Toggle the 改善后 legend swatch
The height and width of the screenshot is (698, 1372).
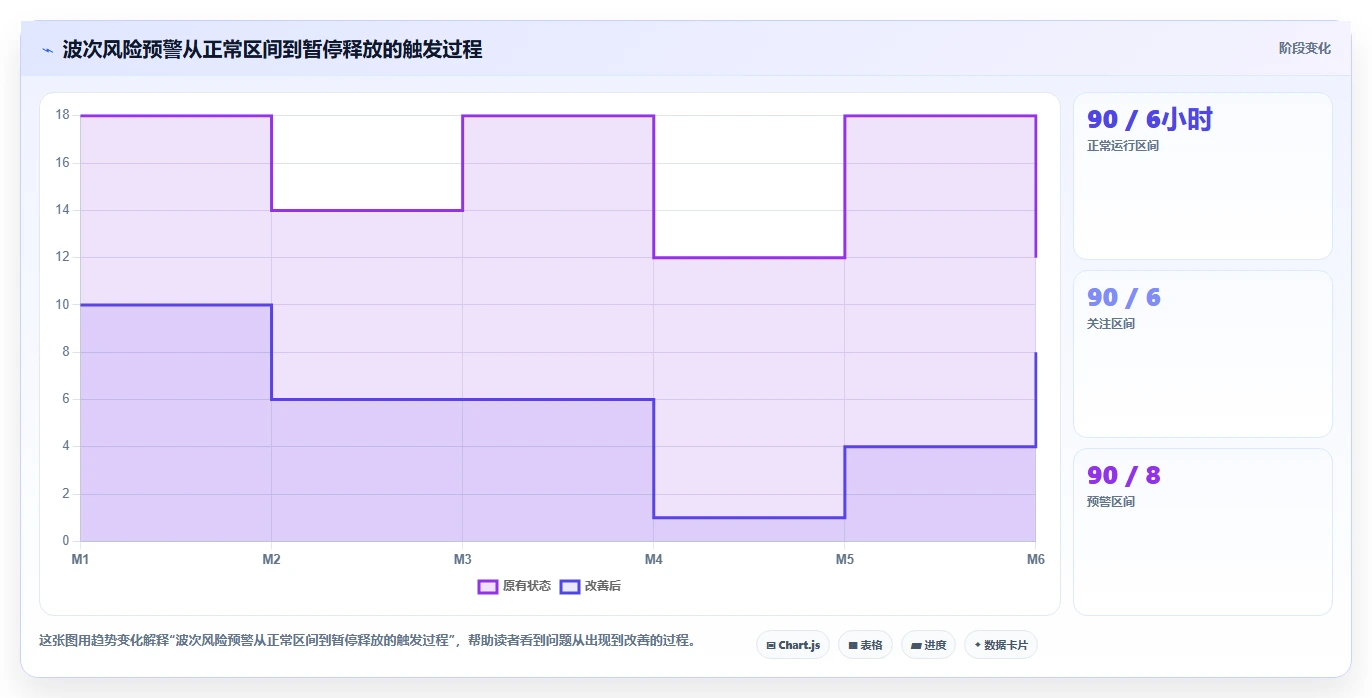click(x=569, y=586)
